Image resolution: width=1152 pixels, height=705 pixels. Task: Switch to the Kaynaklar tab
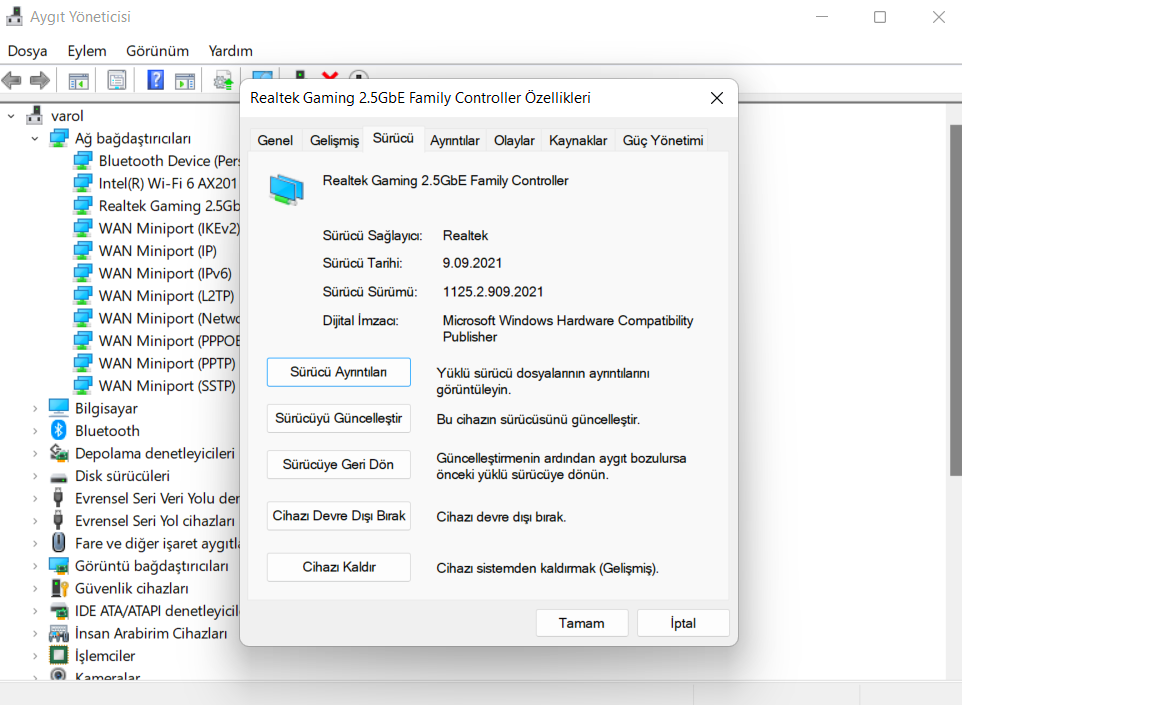pyautogui.click(x=578, y=140)
